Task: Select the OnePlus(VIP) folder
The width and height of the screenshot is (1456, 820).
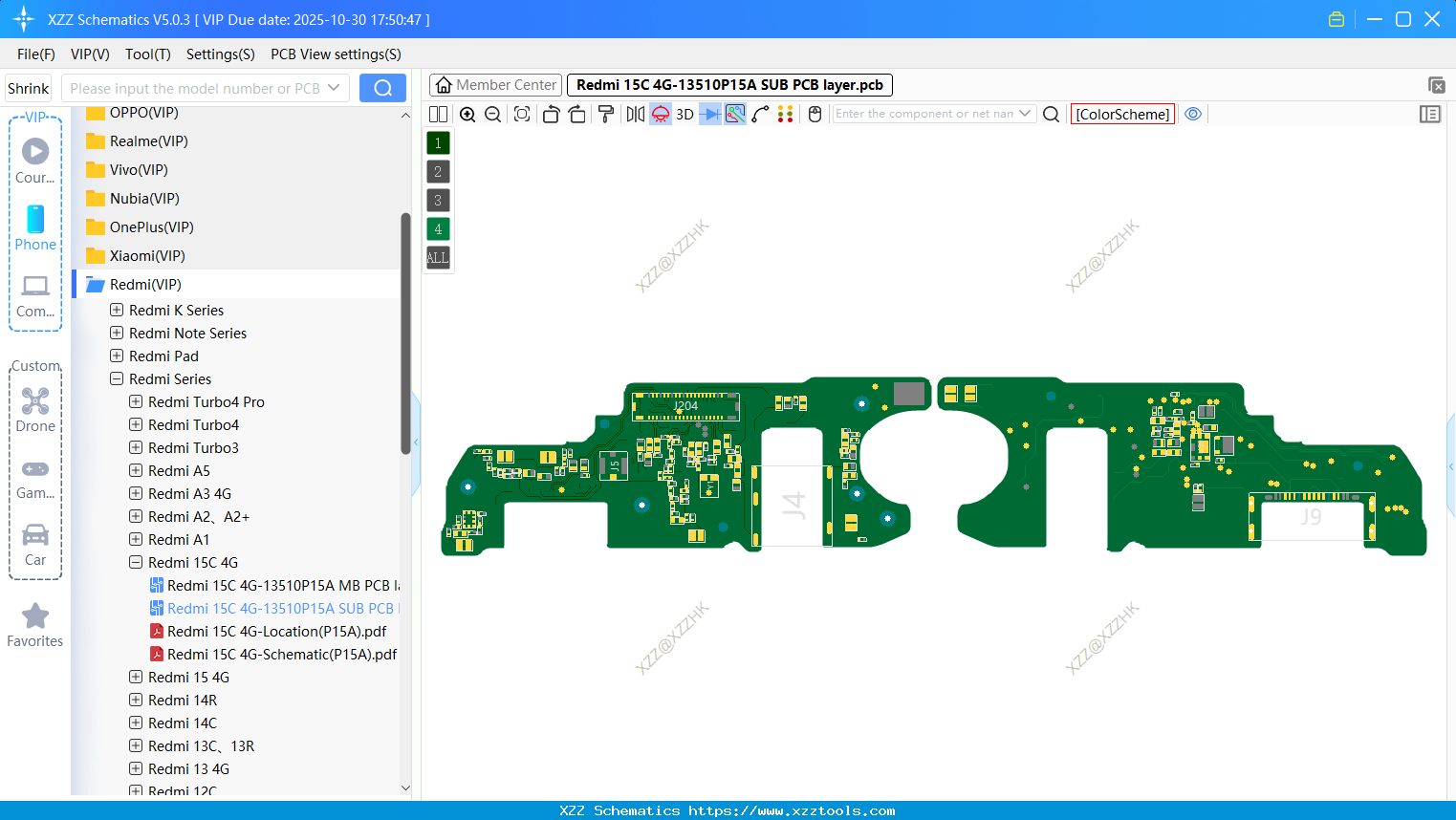Action: coord(151,227)
